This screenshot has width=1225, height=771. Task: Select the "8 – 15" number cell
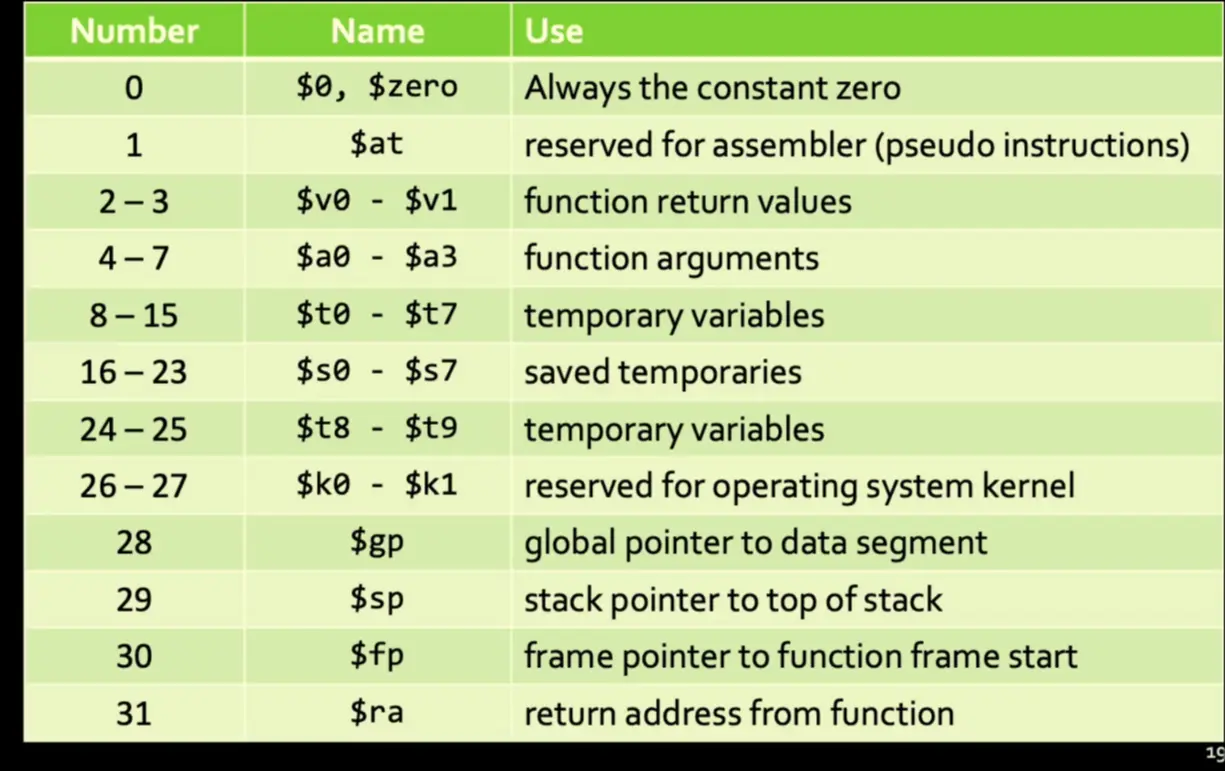[133, 316]
